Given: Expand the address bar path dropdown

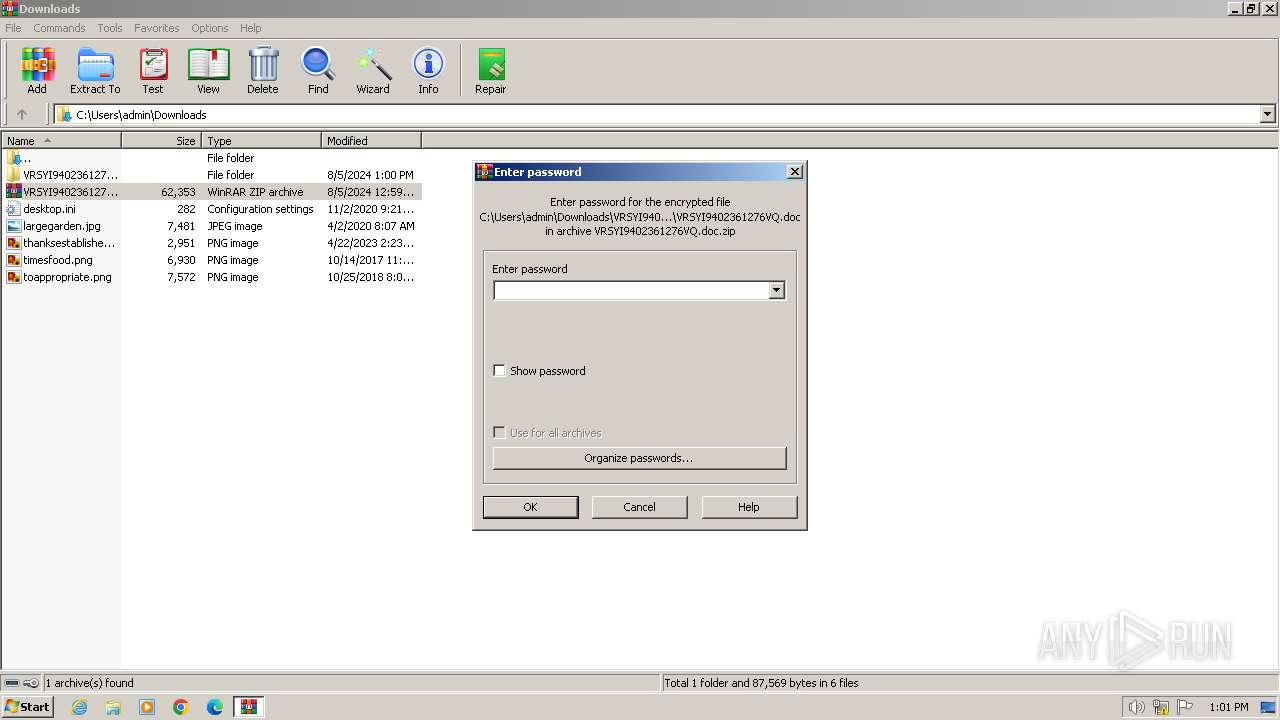Looking at the screenshot, I should (1267, 114).
